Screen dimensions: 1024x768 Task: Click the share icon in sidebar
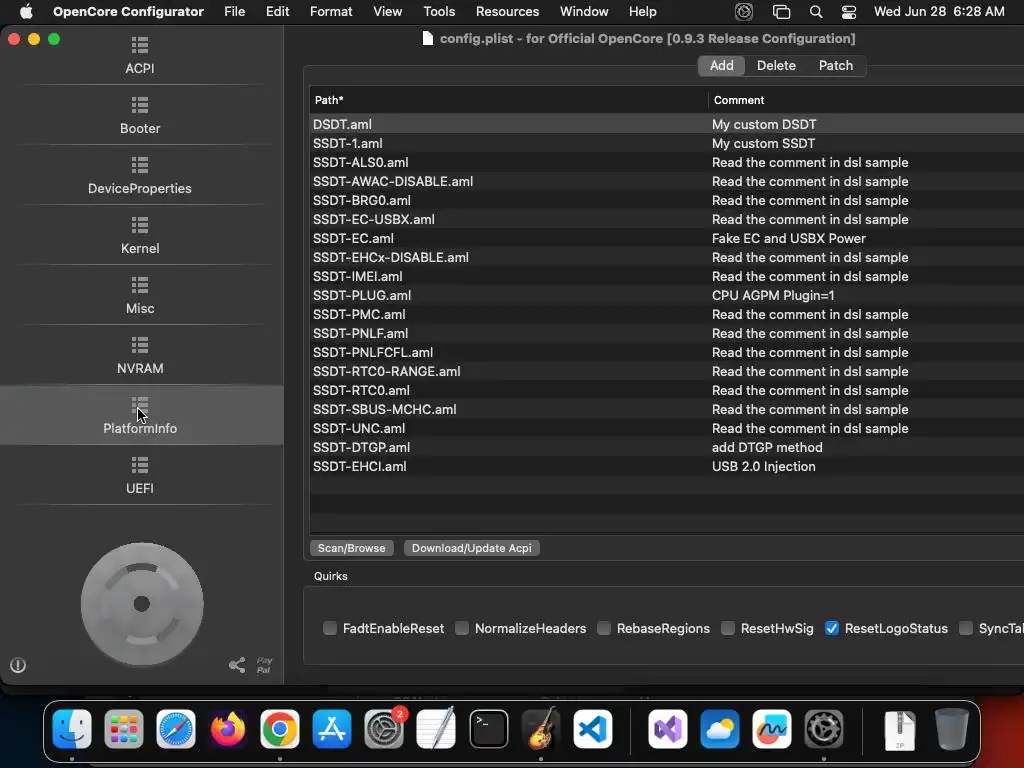coord(237,665)
